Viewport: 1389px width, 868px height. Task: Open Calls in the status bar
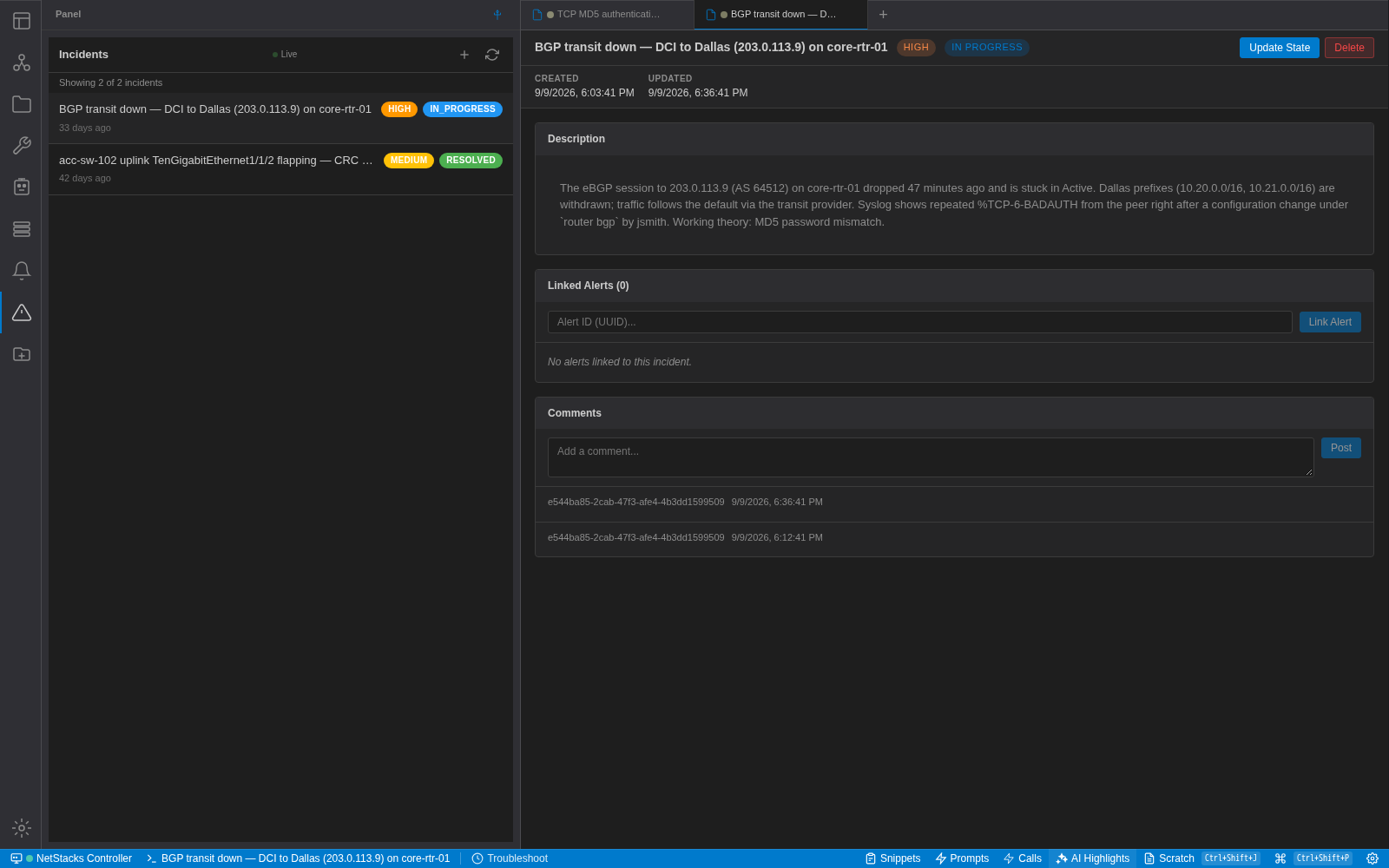tap(1022, 858)
